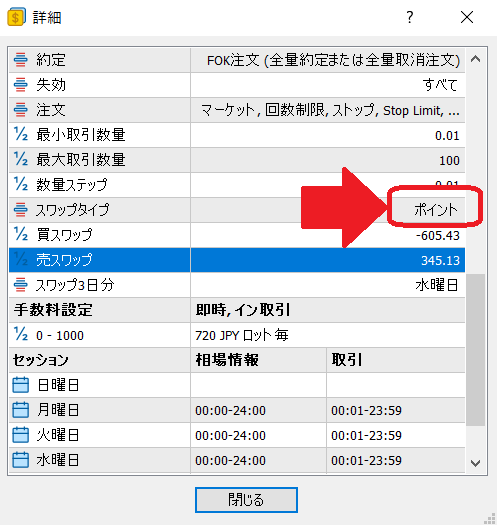
Task: Select the 数量ステップ label
Action: pyautogui.click(x=72, y=185)
